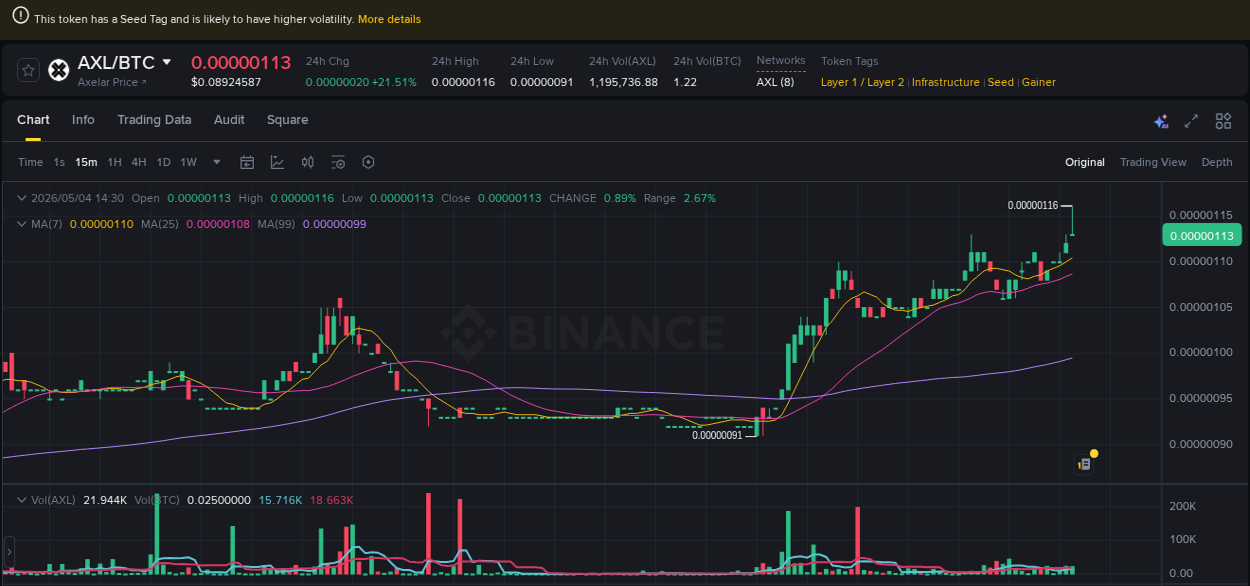Image resolution: width=1250 pixels, height=586 pixels.
Task: Click the Seed token tag
Action: [1000, 82]
